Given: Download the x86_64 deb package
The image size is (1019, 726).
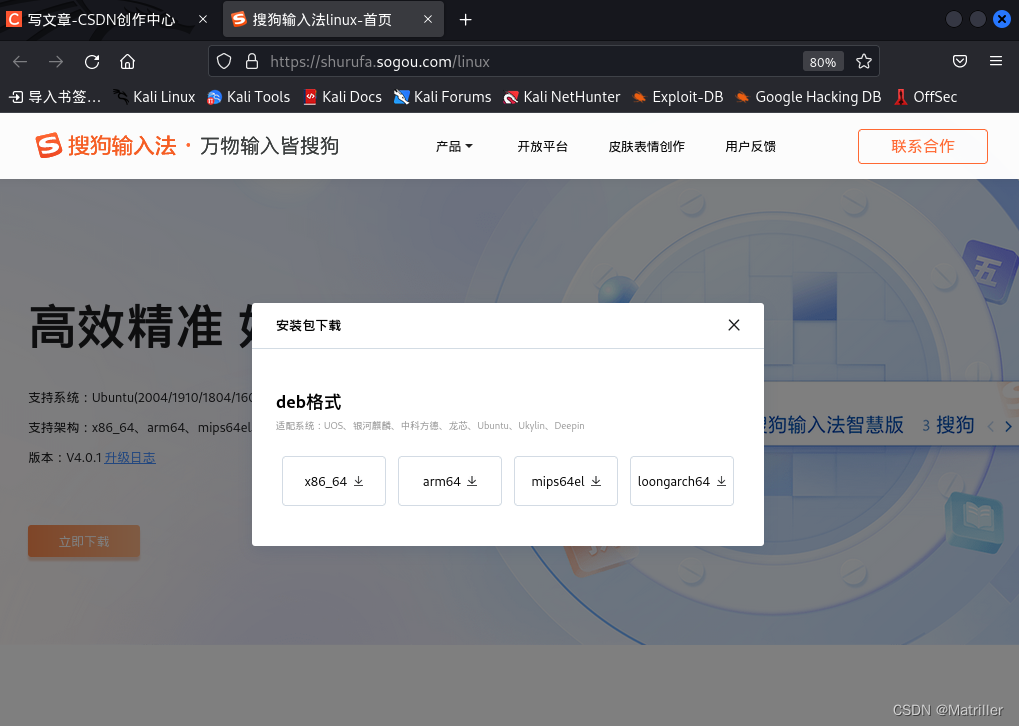Looking at the screenshot, I should pyautogui.click(x=334, y=481).
